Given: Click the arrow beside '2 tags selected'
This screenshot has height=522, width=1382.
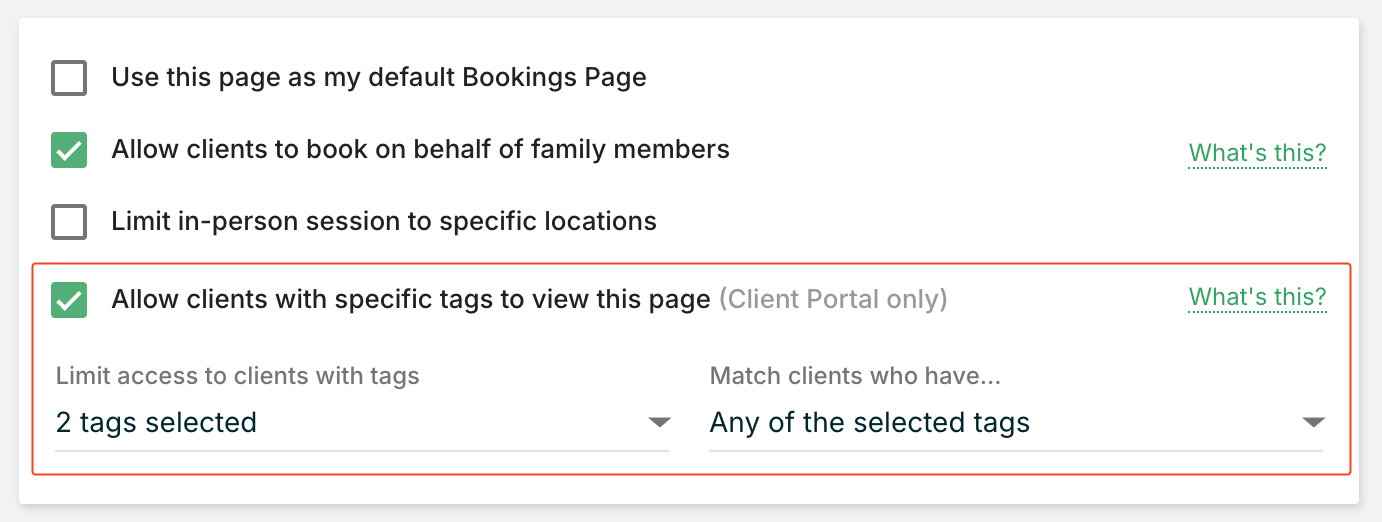Looking at the screenshot, I should 659,422.
